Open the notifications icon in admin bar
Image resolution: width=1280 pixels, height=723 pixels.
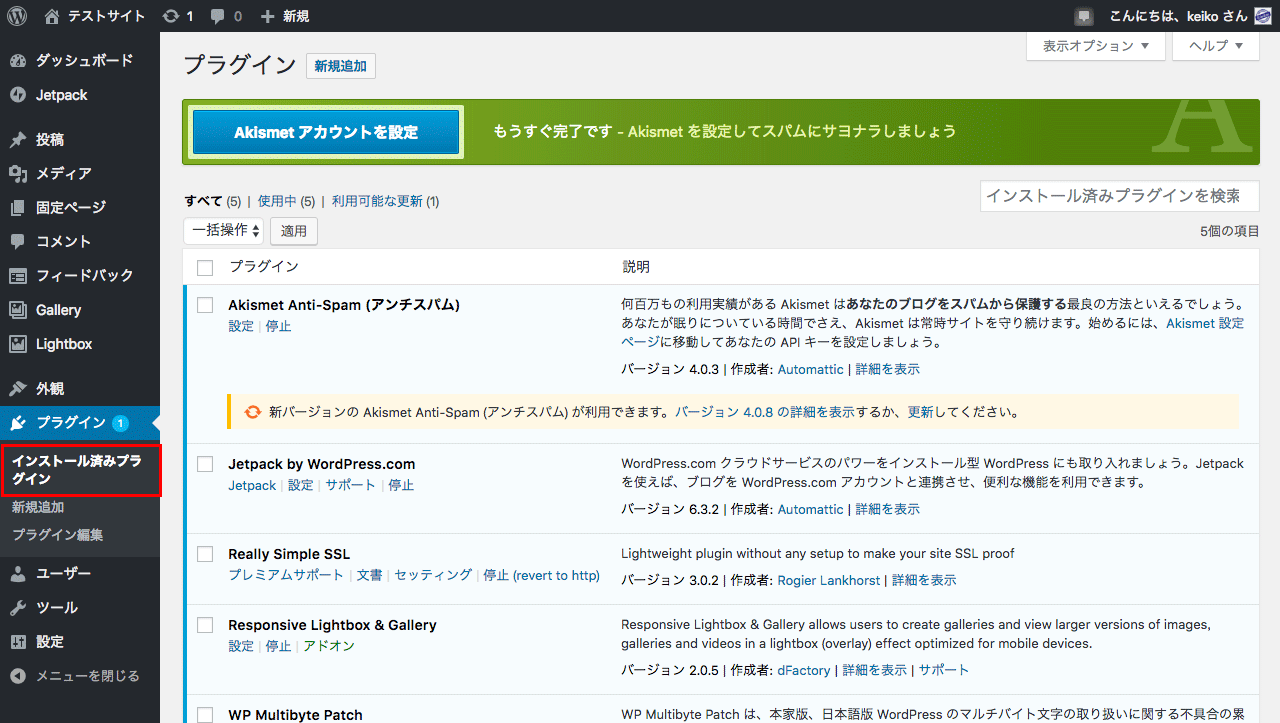(x=1083, y=16)
